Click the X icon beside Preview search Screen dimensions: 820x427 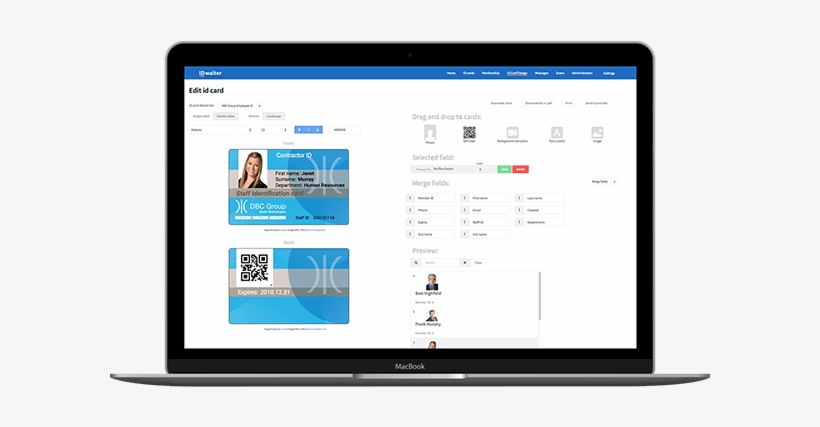pyautogui.click(x=463, y=262)
